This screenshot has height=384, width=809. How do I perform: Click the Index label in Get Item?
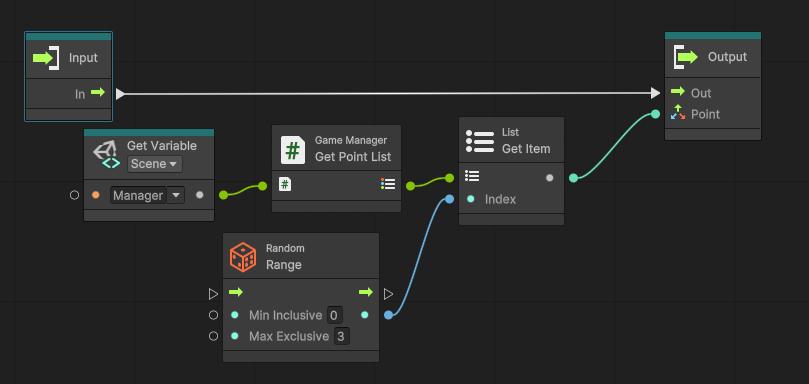pyautogui.click(x=500, y=199)
